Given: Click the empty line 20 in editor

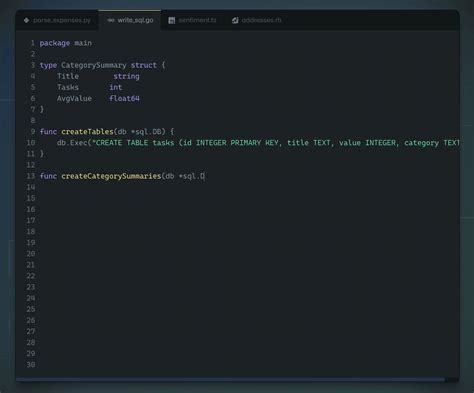Looking at the screenshot, I should pos(247,254).
